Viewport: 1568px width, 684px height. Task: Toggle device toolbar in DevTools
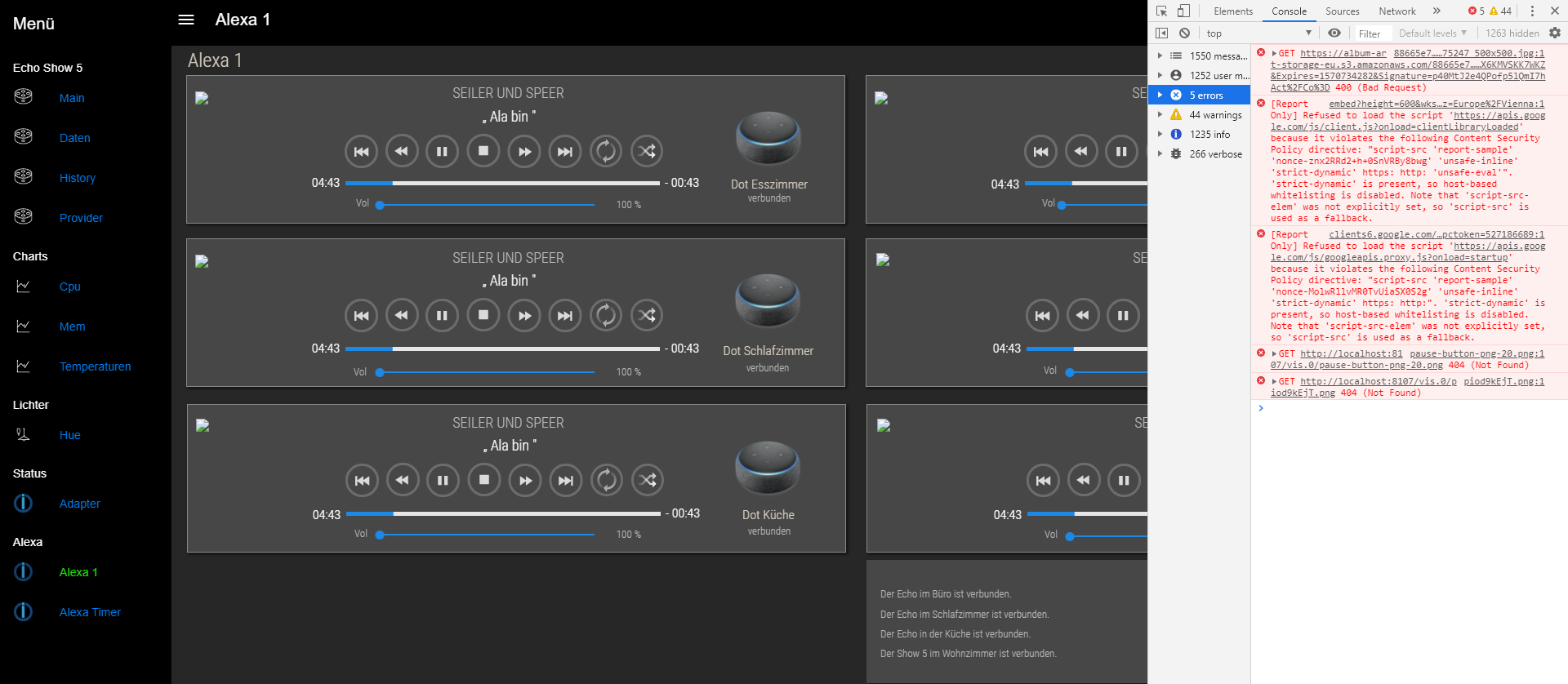pos(1183,11)
